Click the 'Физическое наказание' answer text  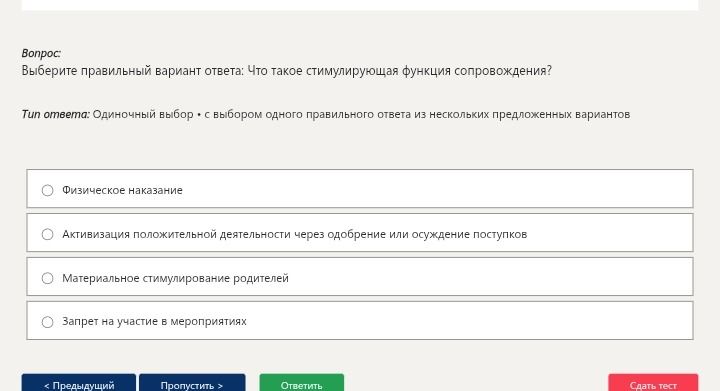click(122, 190)
